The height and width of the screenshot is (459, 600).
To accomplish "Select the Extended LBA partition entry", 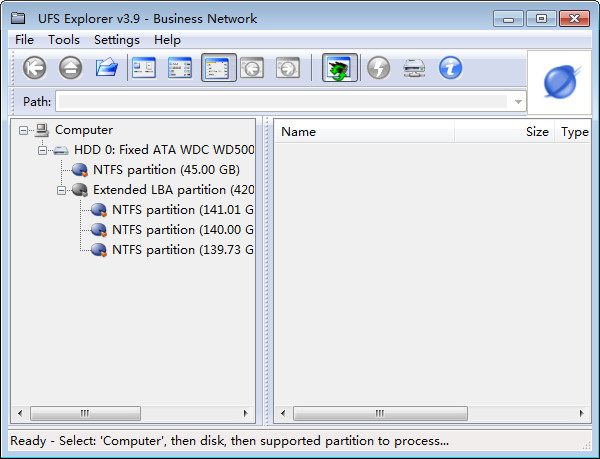I will click(x=173, y=190).
